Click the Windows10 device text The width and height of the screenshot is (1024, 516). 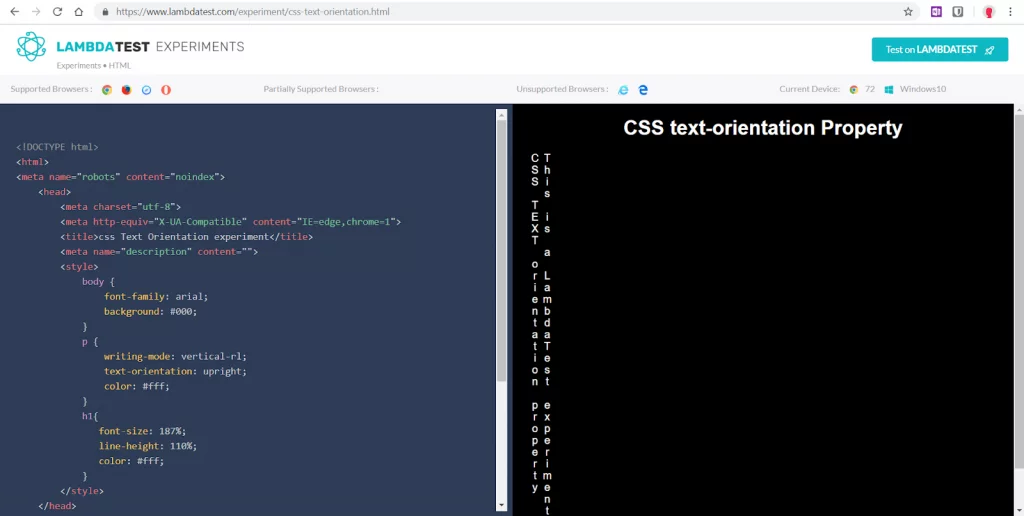coord(923,89)
